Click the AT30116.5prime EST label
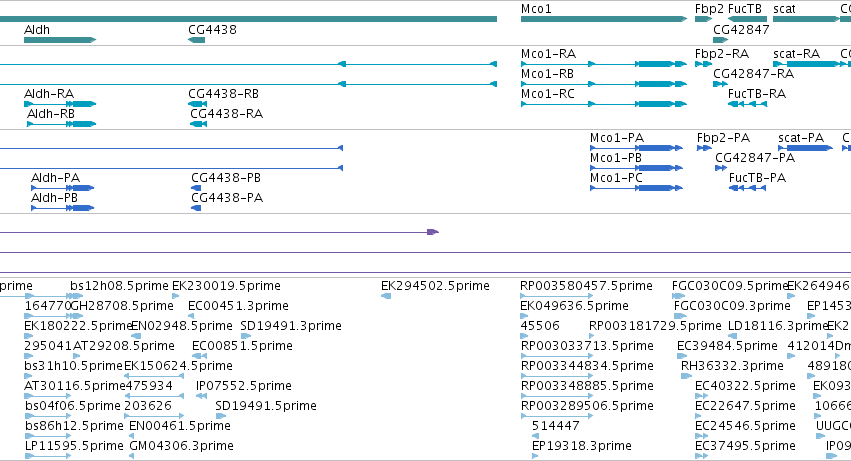Image resolution: width=851 pixels, height=461 pixels. pyautogui.click(x=75, y=387)
